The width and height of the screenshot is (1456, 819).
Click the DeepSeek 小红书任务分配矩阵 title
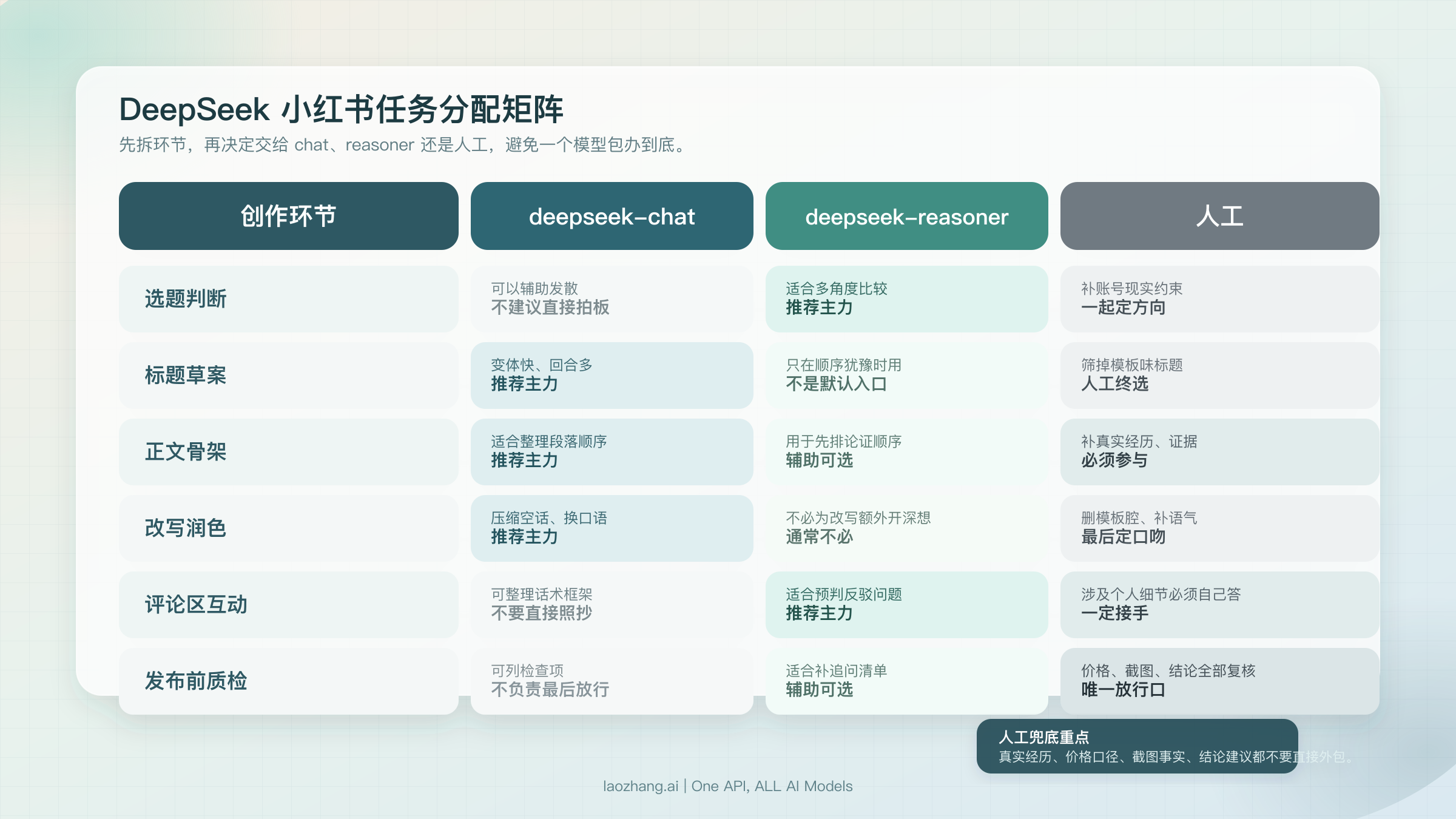pos(343,109)
